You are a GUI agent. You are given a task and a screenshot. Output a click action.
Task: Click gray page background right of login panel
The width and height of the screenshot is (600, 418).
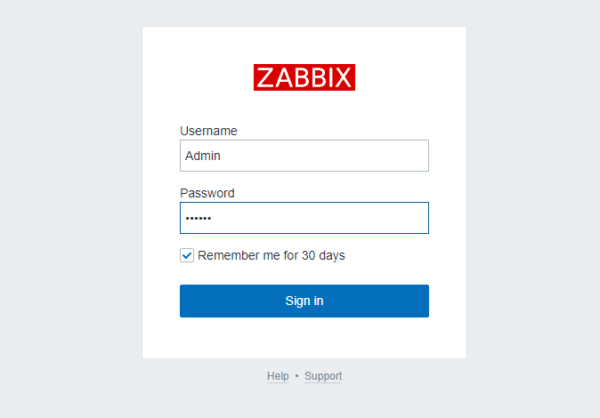coord(532,200)
